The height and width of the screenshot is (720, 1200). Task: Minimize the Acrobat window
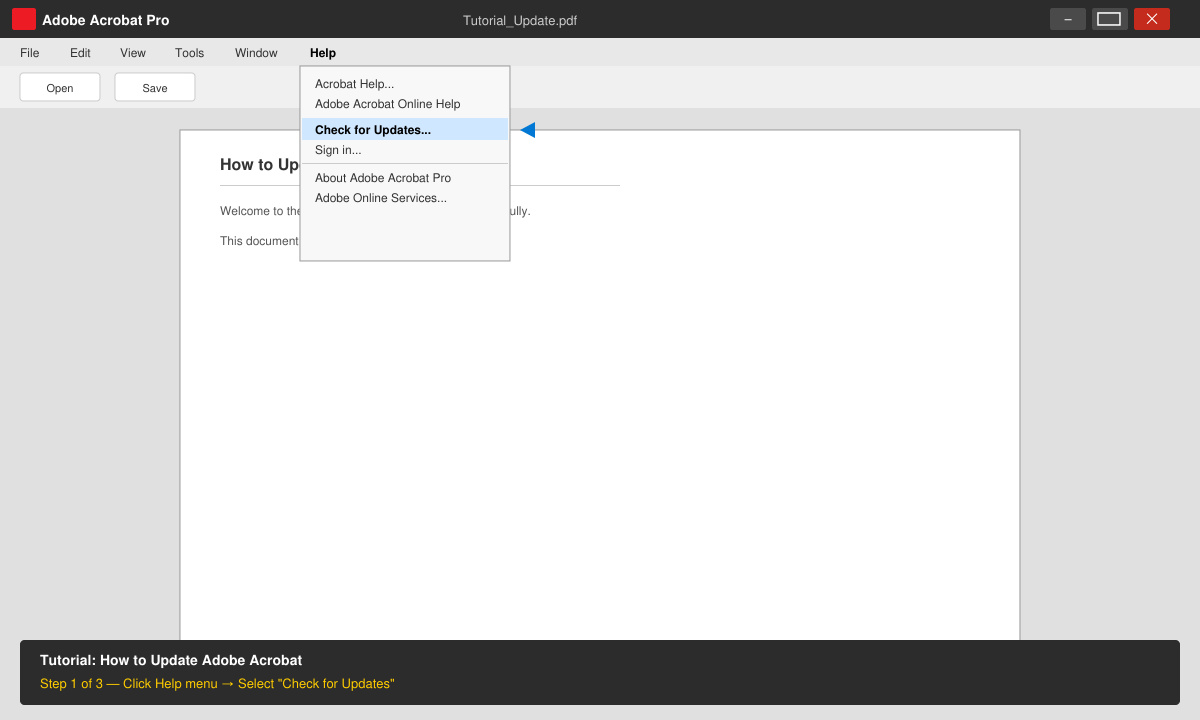click(1068, 19)
